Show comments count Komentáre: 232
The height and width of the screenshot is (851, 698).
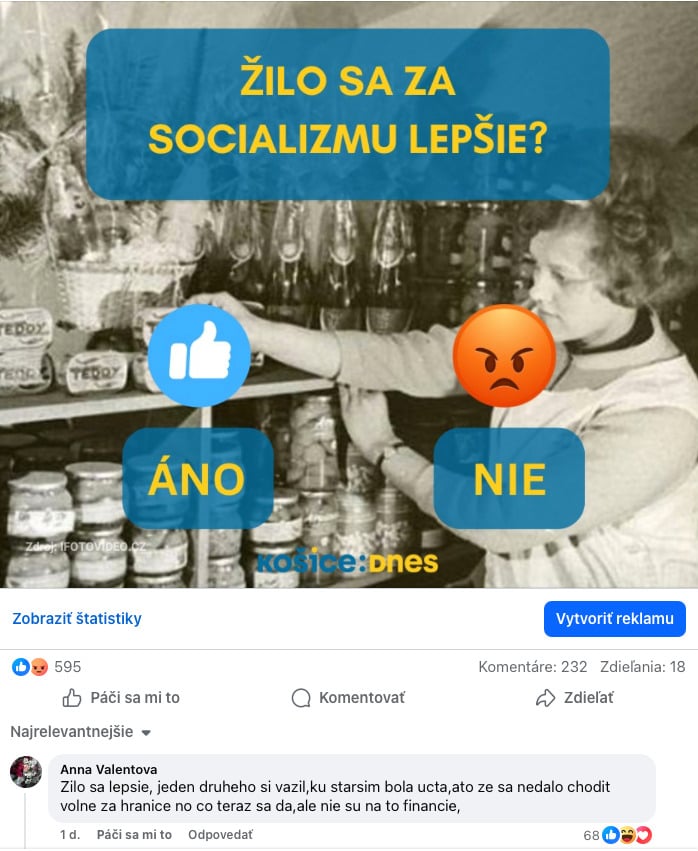tap(532, 666)
